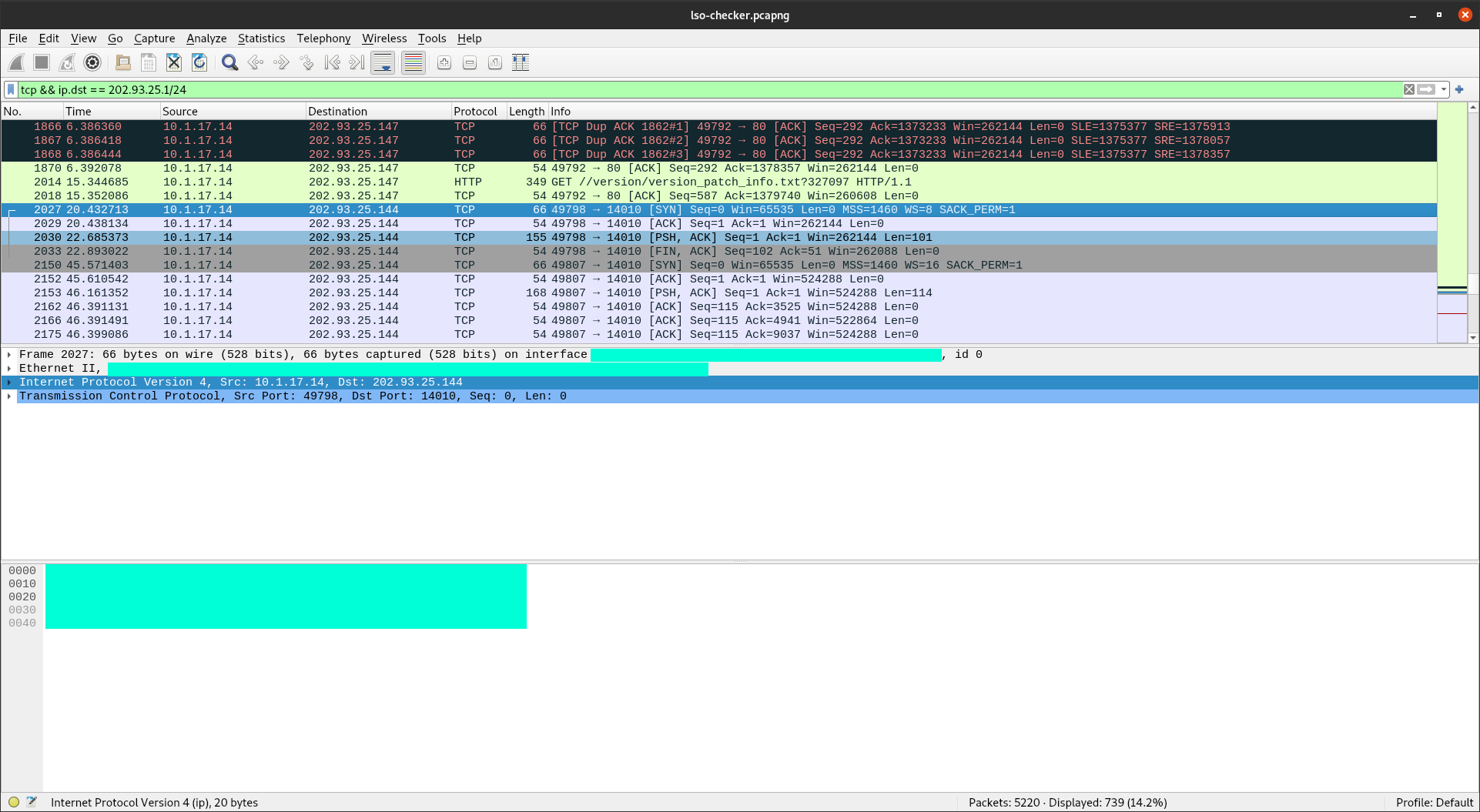1480x812 pixels.
Task: Restart the current capture
Action: (67, 63)
